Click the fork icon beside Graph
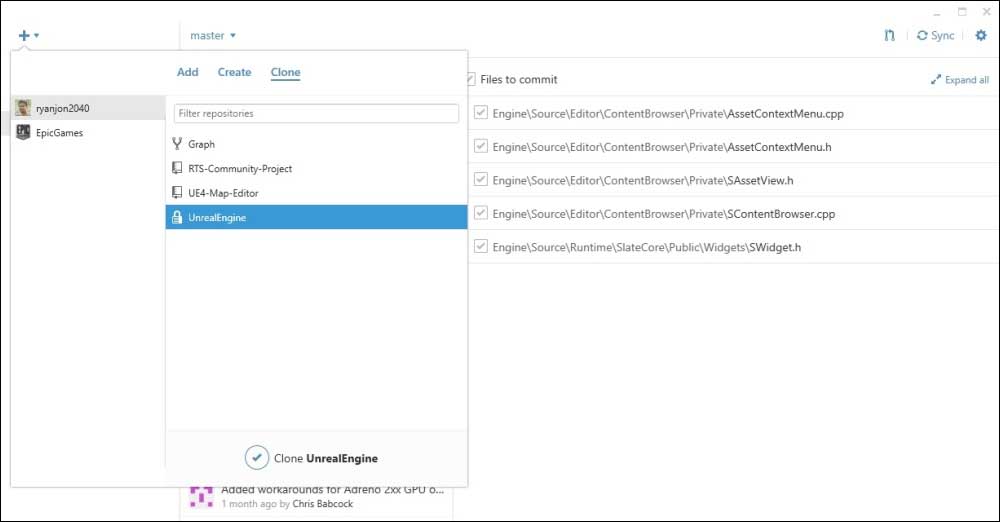The width and height of the screenshot is (1000, 522). pos(177,144)
